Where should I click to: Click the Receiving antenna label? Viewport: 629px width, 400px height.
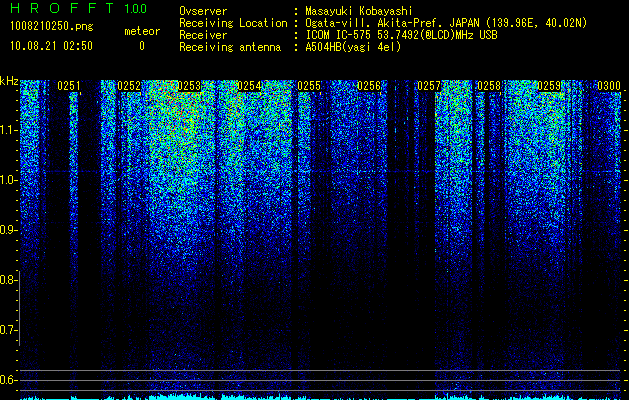pos(230,47)
